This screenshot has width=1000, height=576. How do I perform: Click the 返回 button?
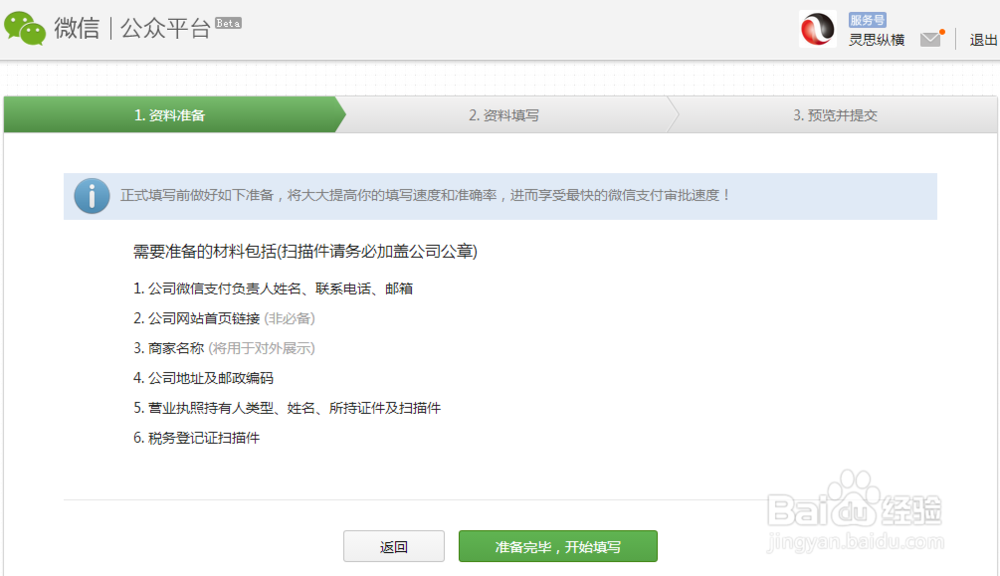click(x=393, y=546)
